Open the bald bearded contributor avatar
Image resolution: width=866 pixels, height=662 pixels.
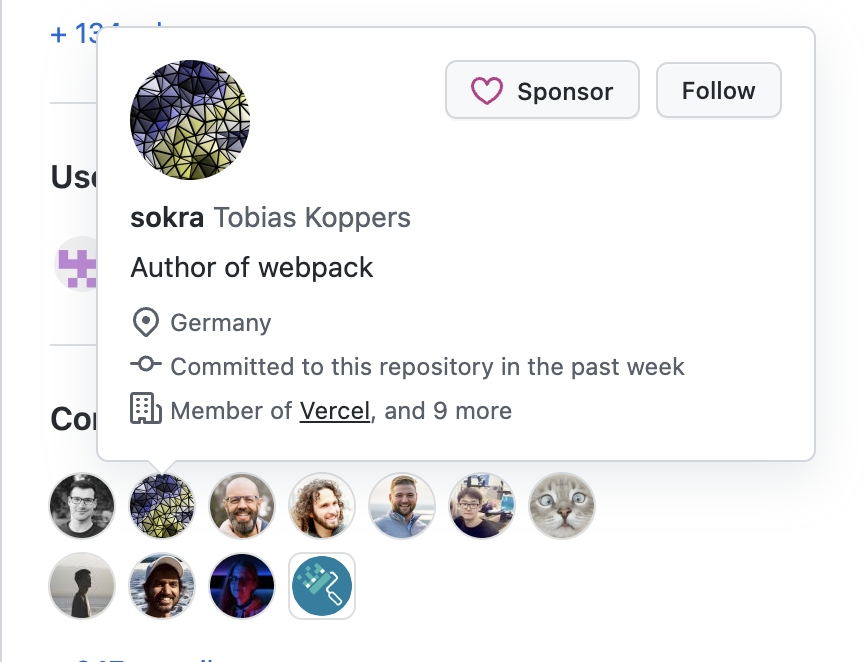tap(242, 506)
